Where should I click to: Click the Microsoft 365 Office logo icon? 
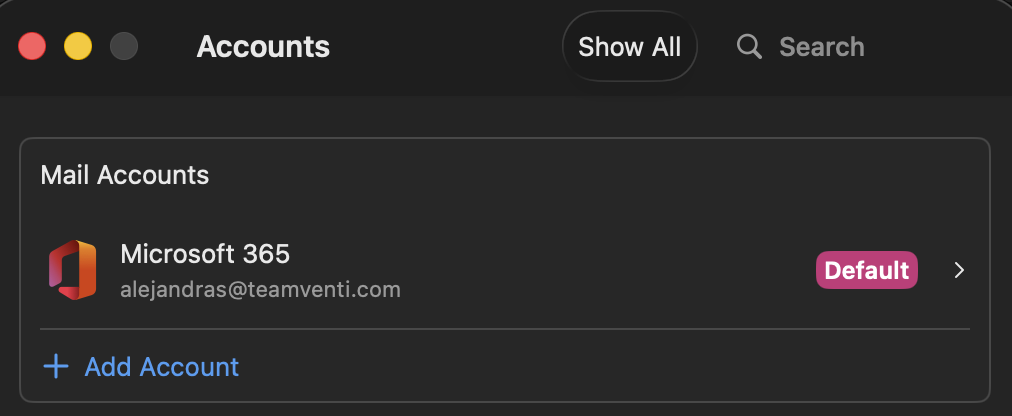point(72,270)
